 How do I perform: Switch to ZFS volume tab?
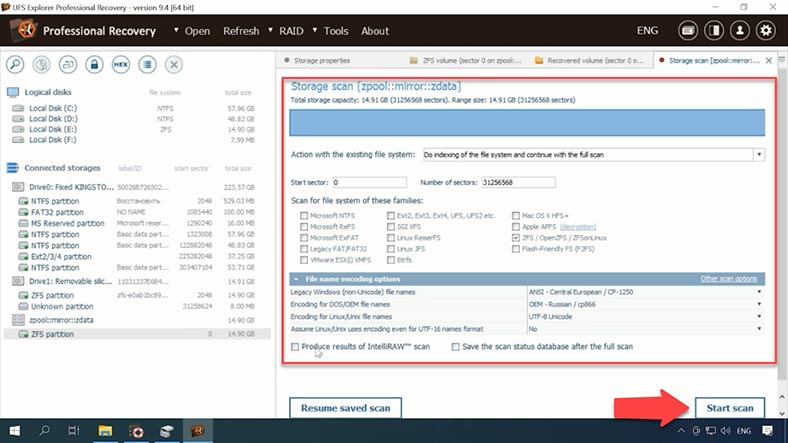pos(465,60)
